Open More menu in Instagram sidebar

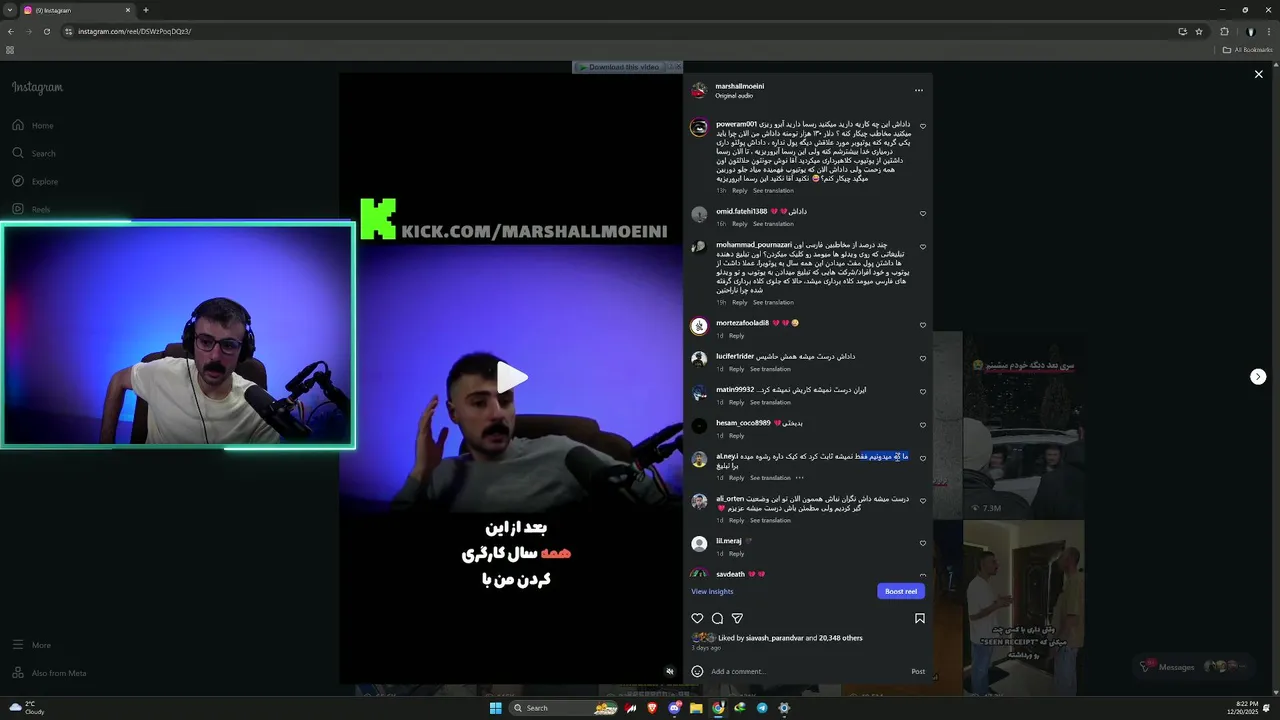point(31,645)
